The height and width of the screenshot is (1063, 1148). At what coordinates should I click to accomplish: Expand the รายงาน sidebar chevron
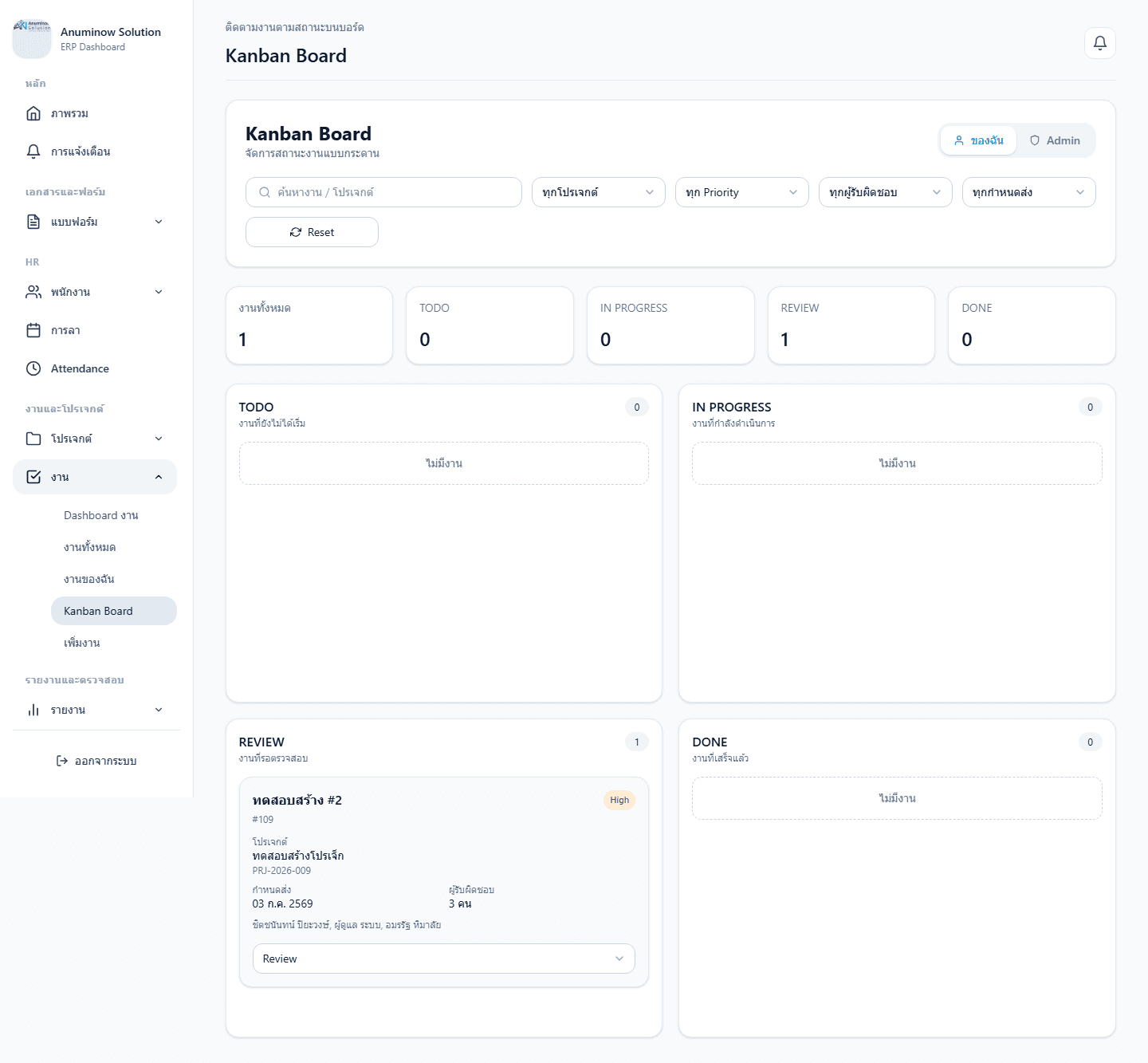pyautogui.click(x=159, y=710)
